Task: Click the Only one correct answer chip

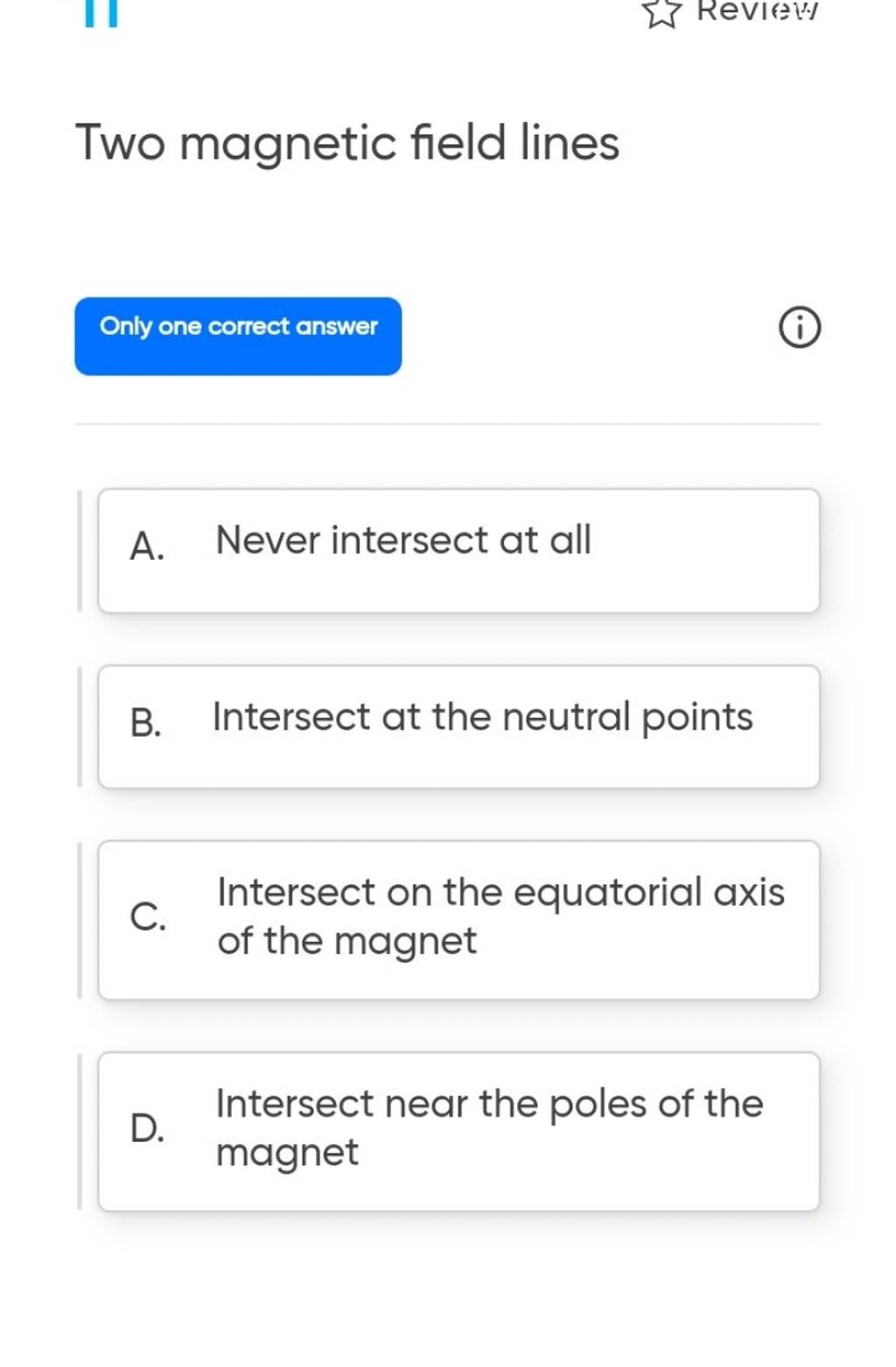Action: click(x=238, y=336)
